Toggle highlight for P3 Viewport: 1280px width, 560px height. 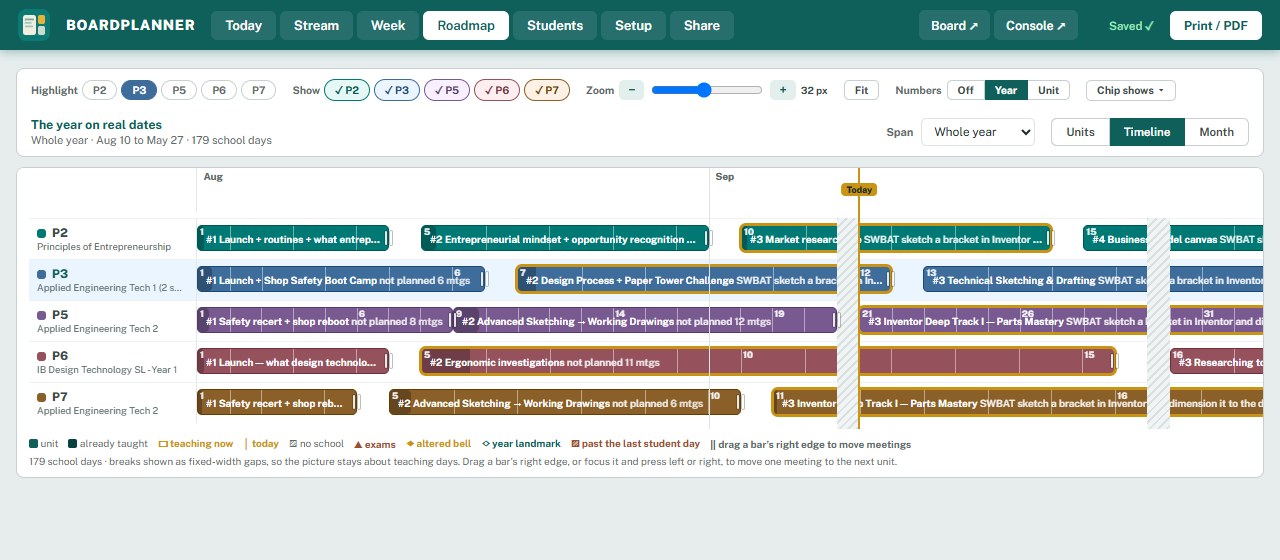point(139,90)
